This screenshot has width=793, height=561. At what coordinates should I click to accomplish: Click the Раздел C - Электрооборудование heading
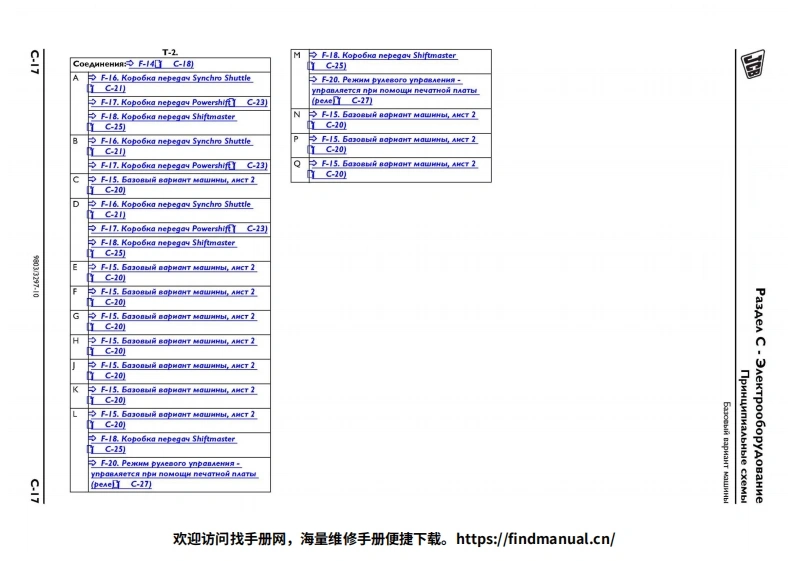pos(760,395)
